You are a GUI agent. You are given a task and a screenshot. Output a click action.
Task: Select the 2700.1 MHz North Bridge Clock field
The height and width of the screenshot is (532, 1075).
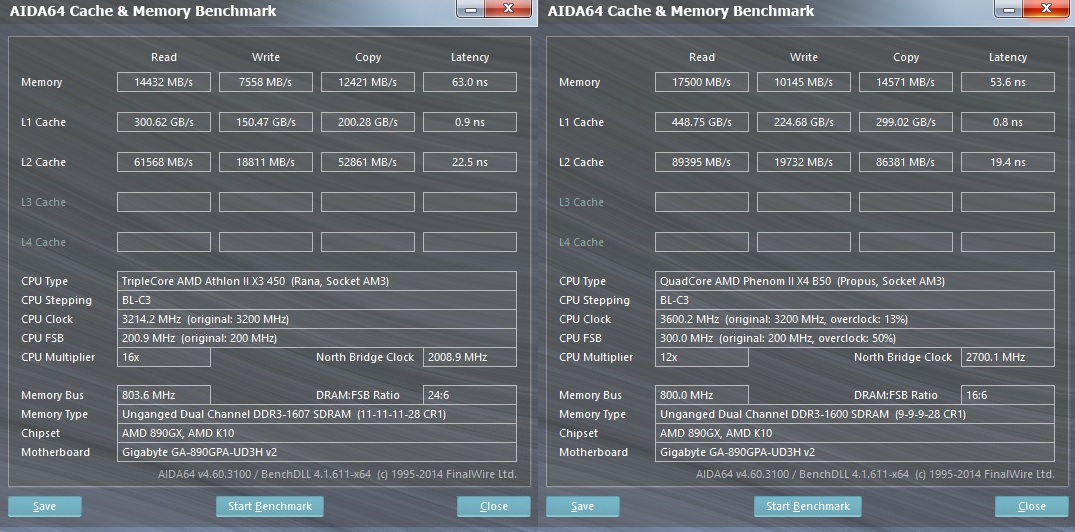coord(1008,357)
